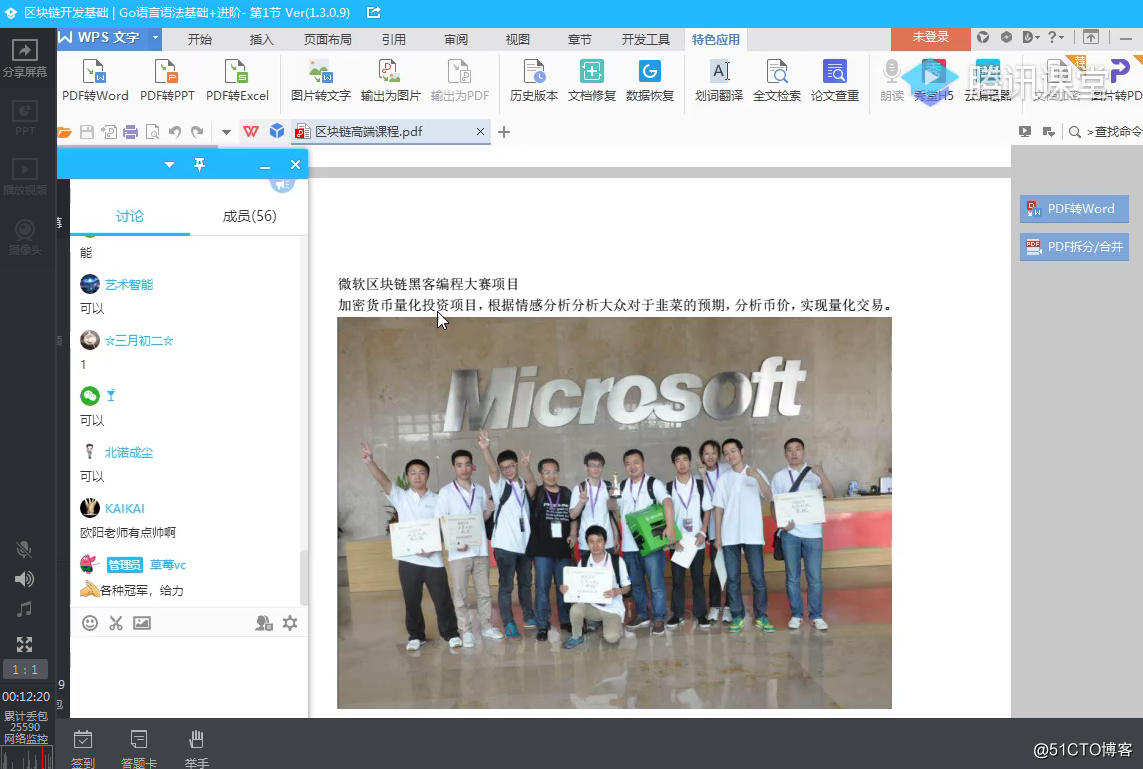Open the 开发工具 ribbon tab
The height and width of the screenshot is (769, 1143).
point(645,39)
